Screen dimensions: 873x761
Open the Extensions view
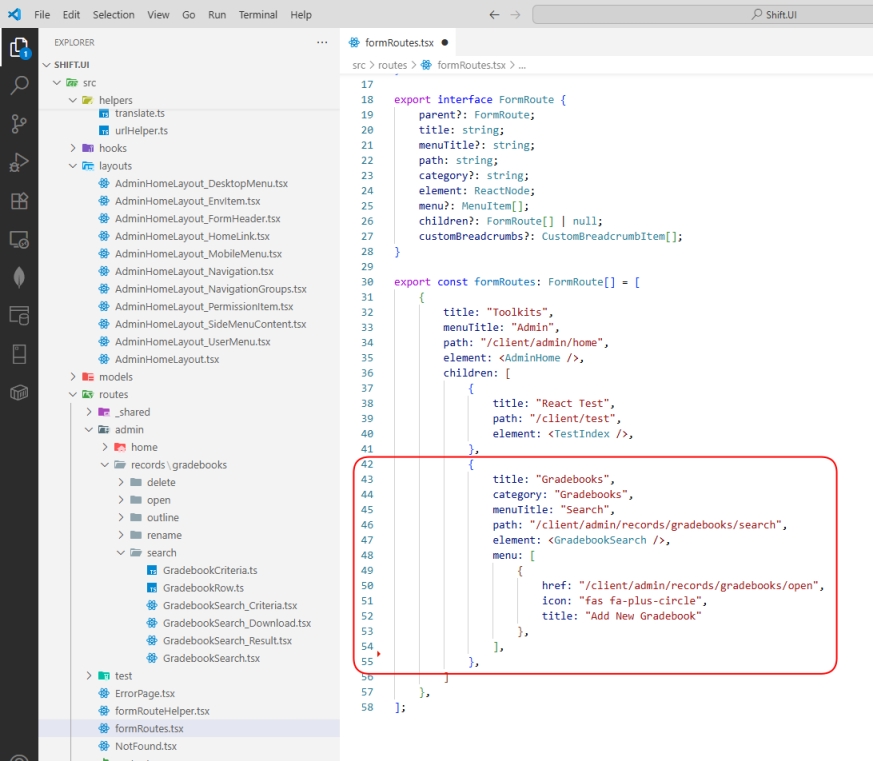(x=19, y=200)
